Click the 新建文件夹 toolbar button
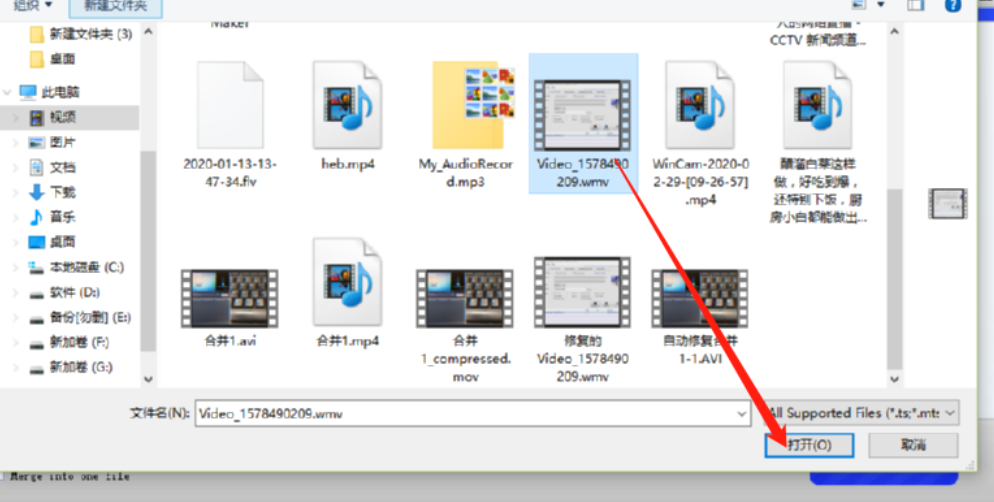This screenshot has height=502, width=994. coord(115,6)
